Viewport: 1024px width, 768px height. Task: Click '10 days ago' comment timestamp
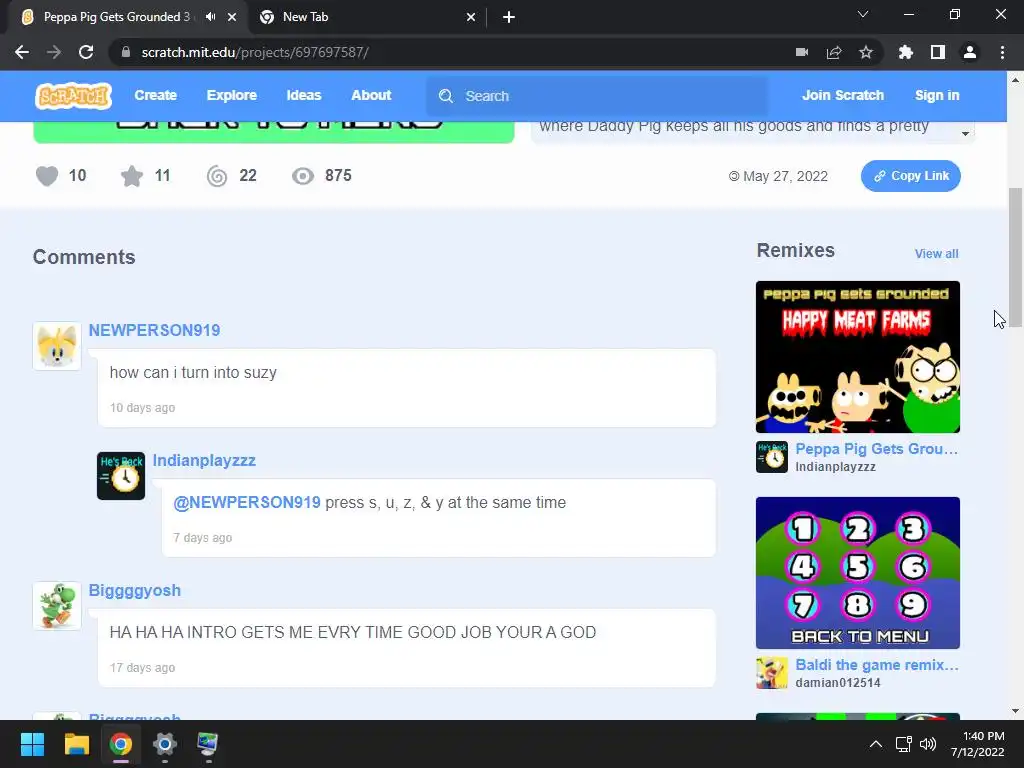tap(142, 408)
